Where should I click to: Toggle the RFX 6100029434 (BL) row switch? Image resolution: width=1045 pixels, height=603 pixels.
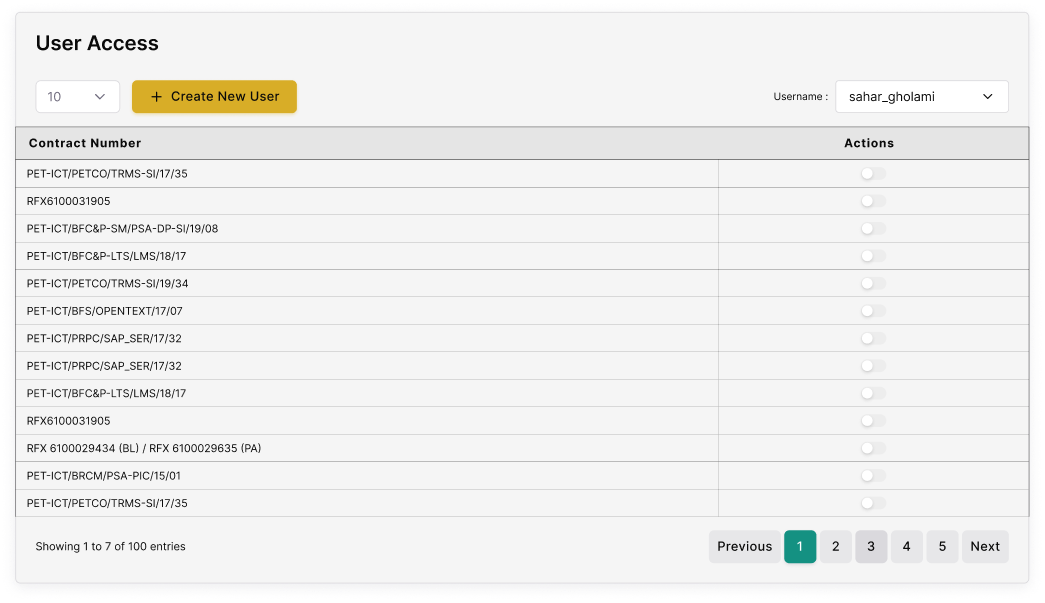[873, 448]
